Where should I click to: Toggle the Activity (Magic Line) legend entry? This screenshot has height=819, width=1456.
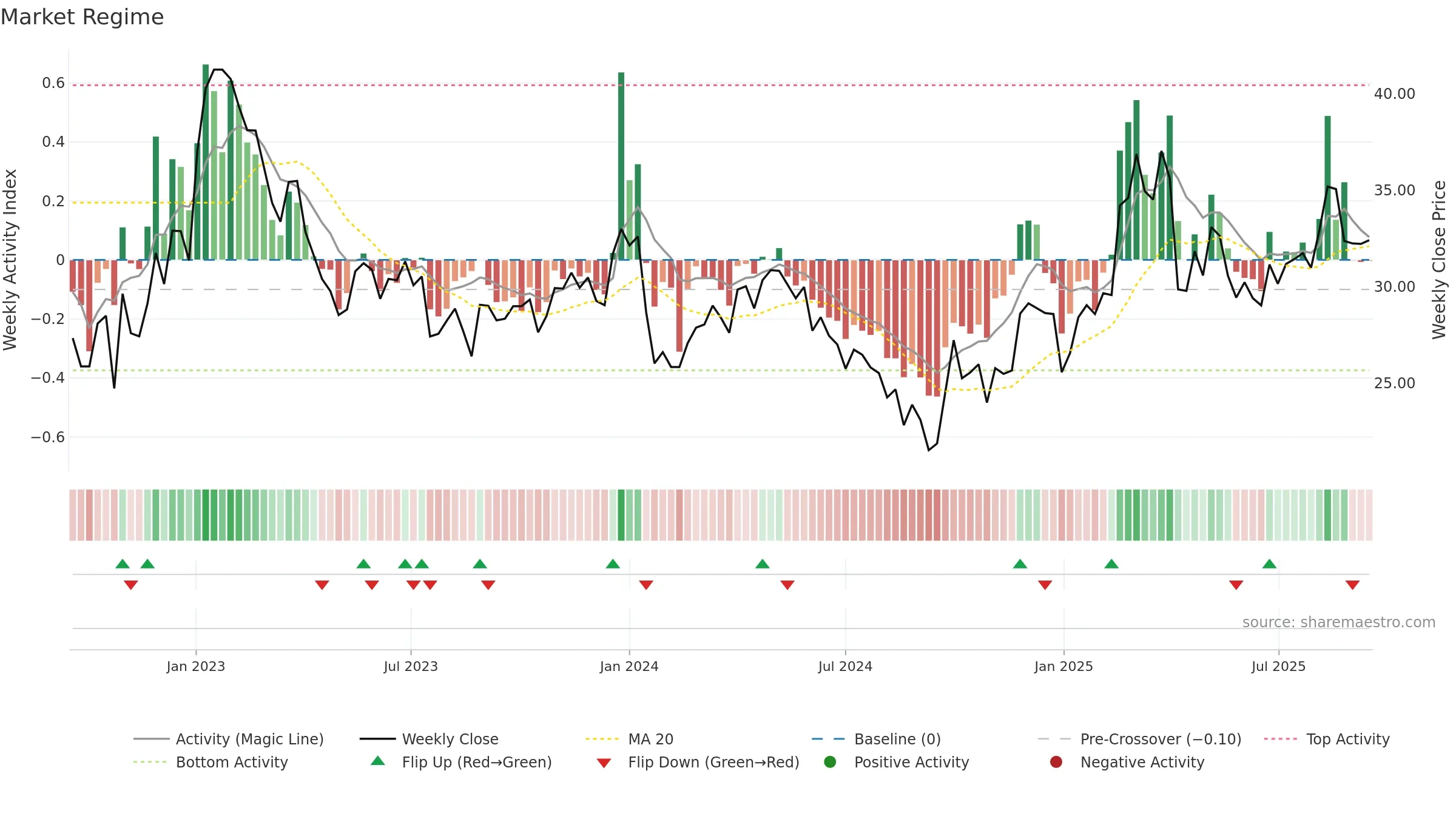[229, 739]
